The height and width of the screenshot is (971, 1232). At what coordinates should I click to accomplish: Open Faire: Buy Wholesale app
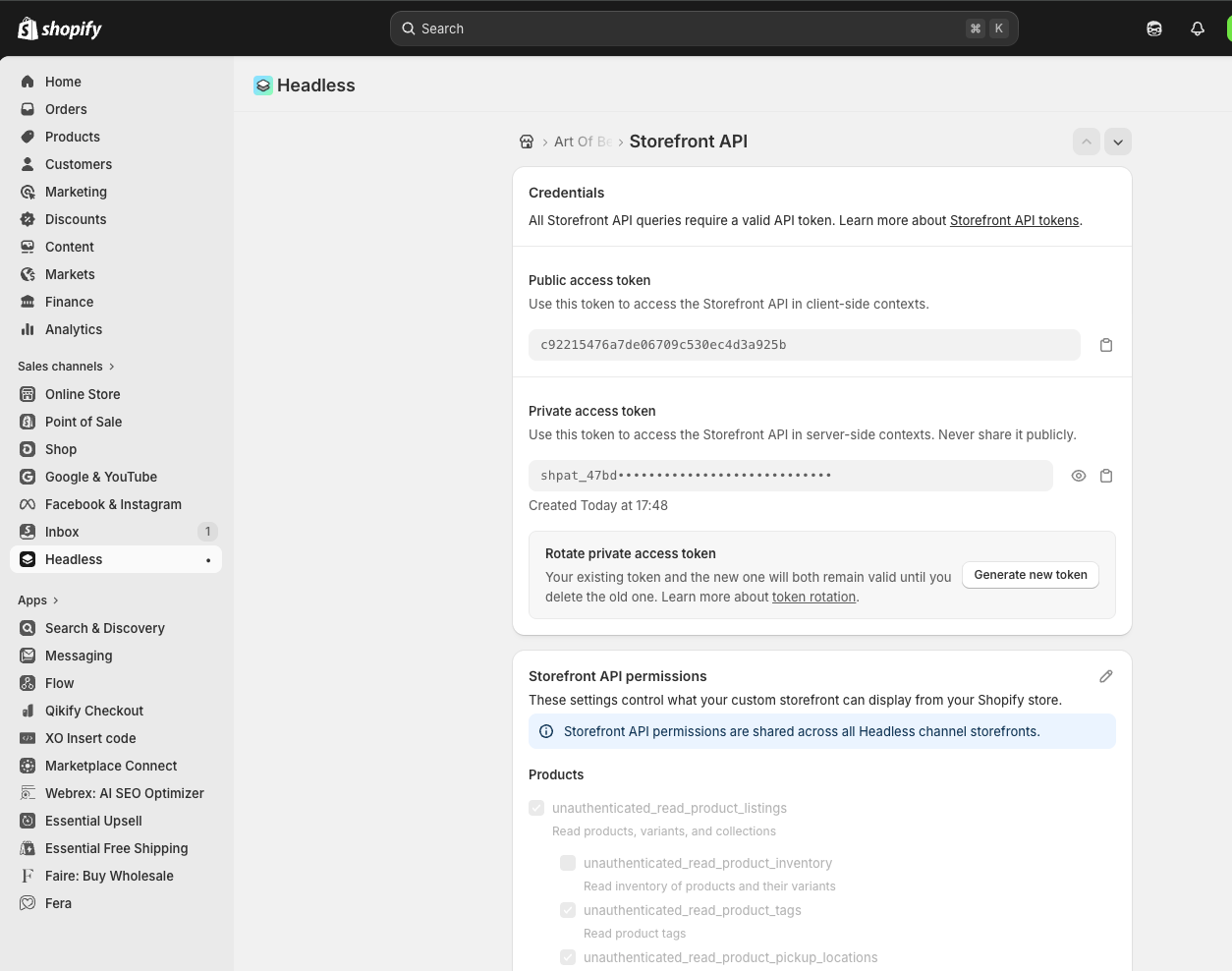click(116, 876)
